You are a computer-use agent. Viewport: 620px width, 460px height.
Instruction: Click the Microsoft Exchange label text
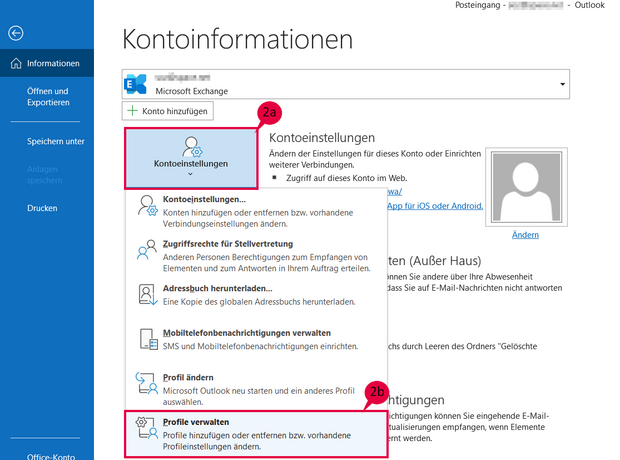[x=192, y=91]
